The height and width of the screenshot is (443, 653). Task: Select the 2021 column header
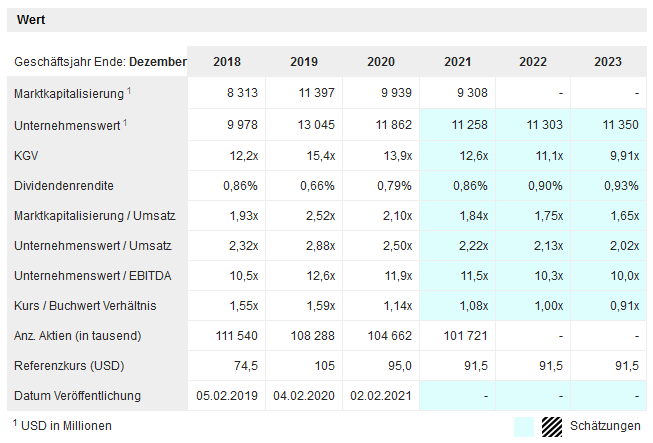pyautogui.click(x=458, y=62)
